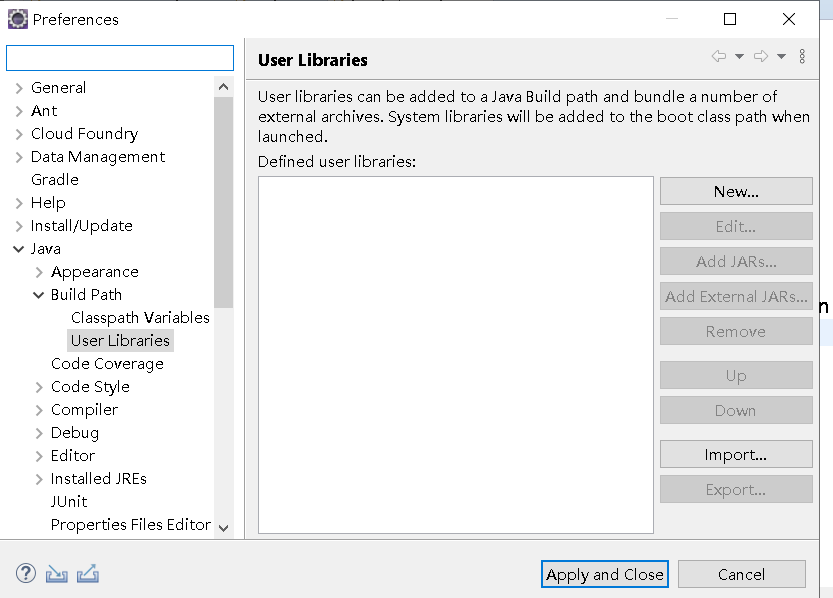Viewport: 833px width, 598px height.
Task: Click the forward navigation arrow
Action: click(759, 57)
